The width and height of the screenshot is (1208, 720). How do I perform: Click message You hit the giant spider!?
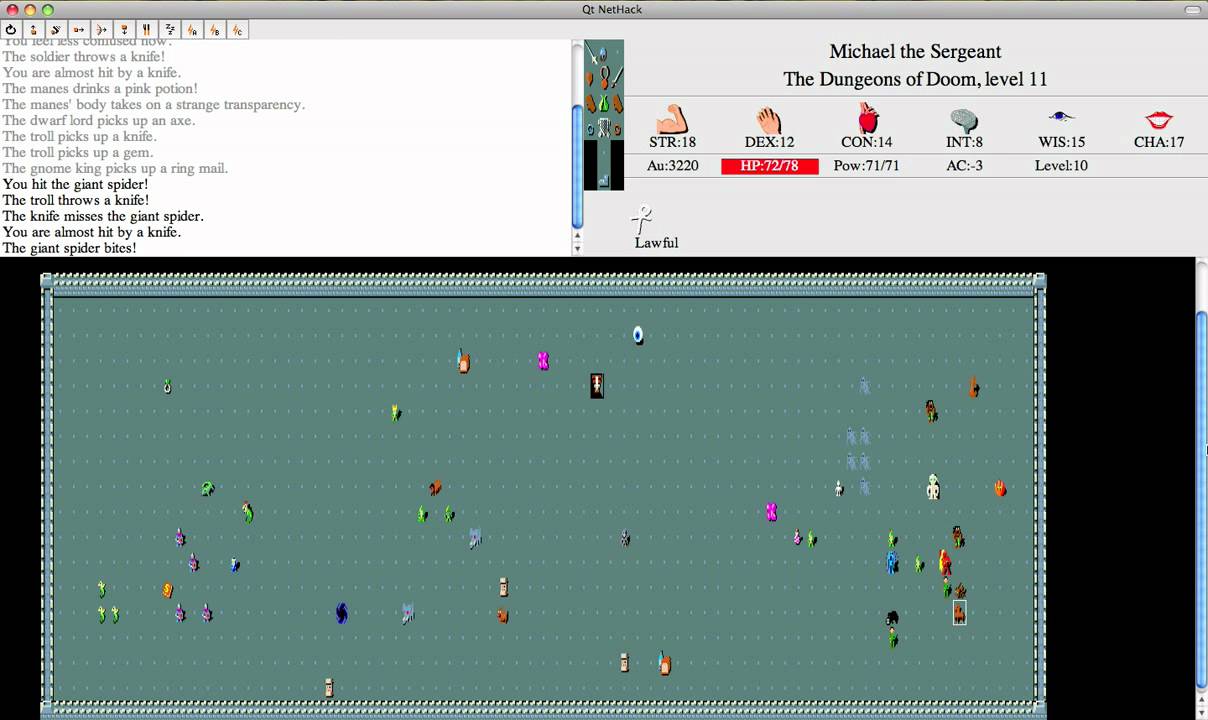[75, 185]
